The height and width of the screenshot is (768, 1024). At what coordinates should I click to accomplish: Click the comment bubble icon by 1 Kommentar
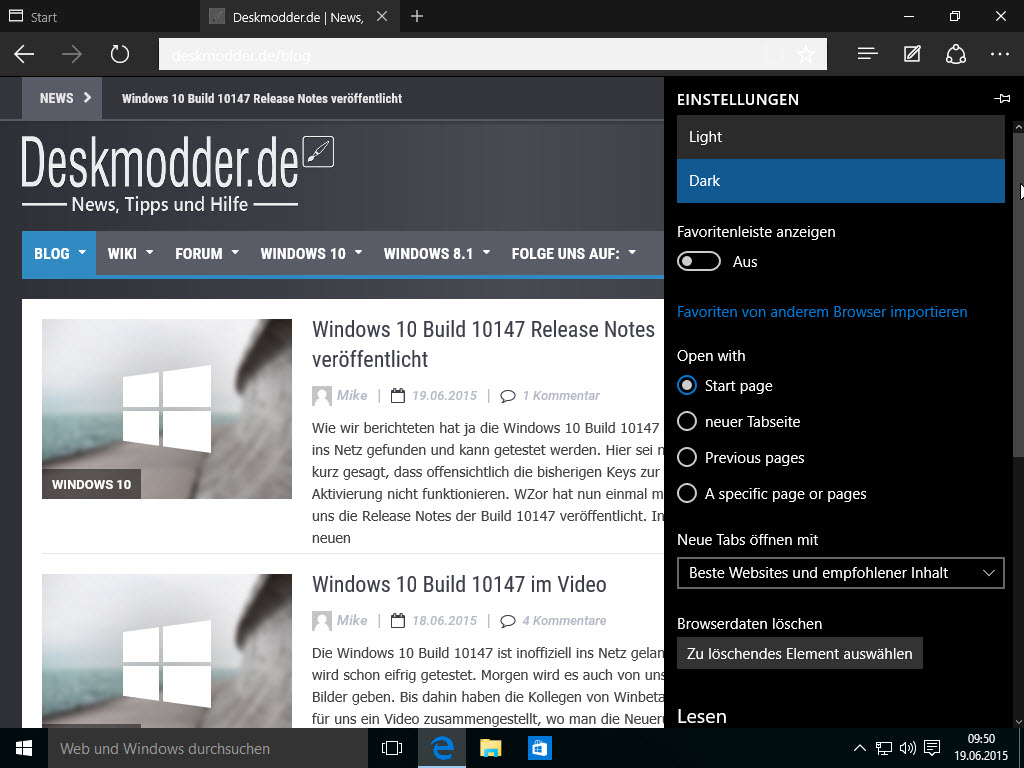[x=507, y=396]
